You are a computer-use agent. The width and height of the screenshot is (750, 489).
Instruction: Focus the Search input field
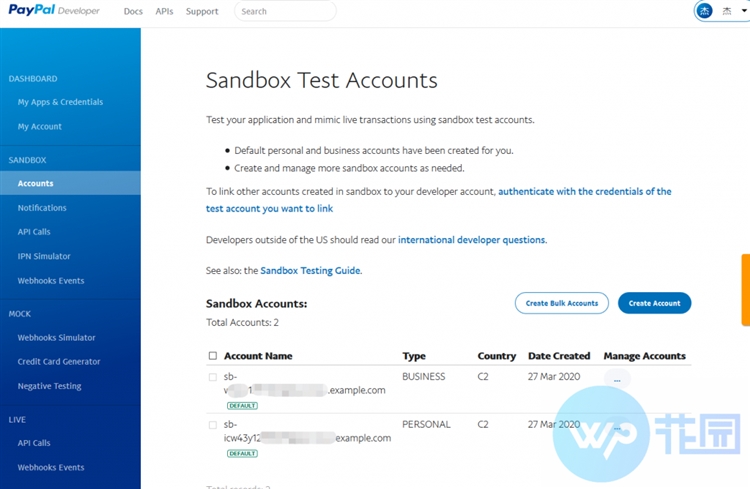tap(285, 11)
